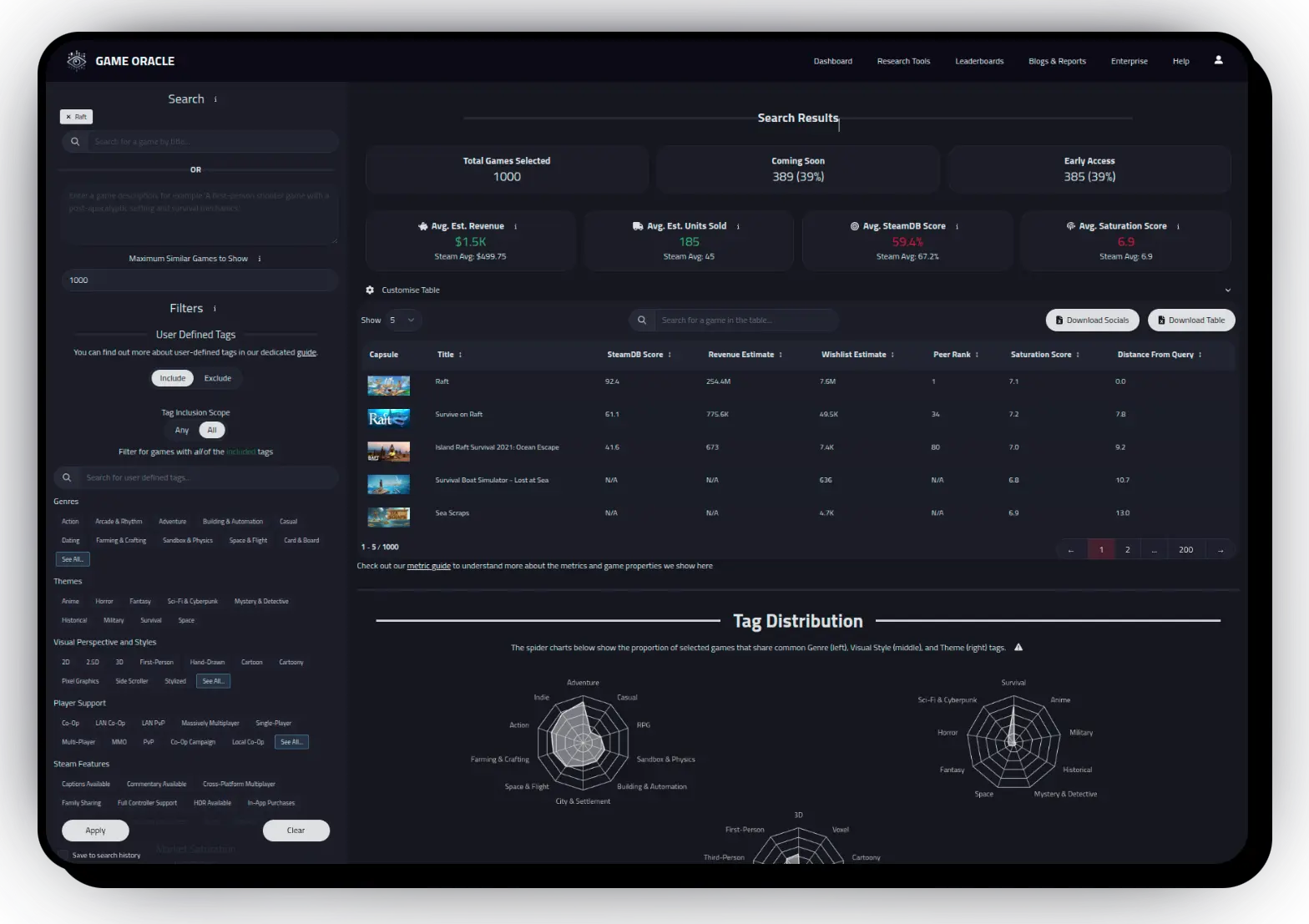The width and height of the screenshot is (1309, 924).
Task: Click the info icon beside Filters heading
Action: (x=215, y=309)
